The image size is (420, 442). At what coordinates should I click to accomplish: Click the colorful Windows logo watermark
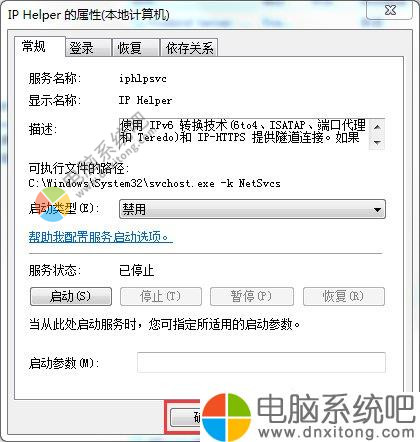pyautogui.click(x=227, y=417)
